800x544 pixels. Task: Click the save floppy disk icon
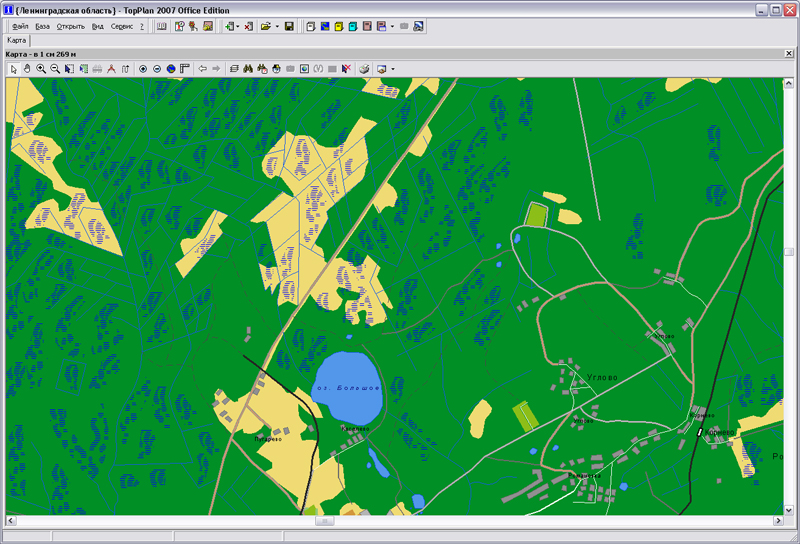click(x=289, y=26)
